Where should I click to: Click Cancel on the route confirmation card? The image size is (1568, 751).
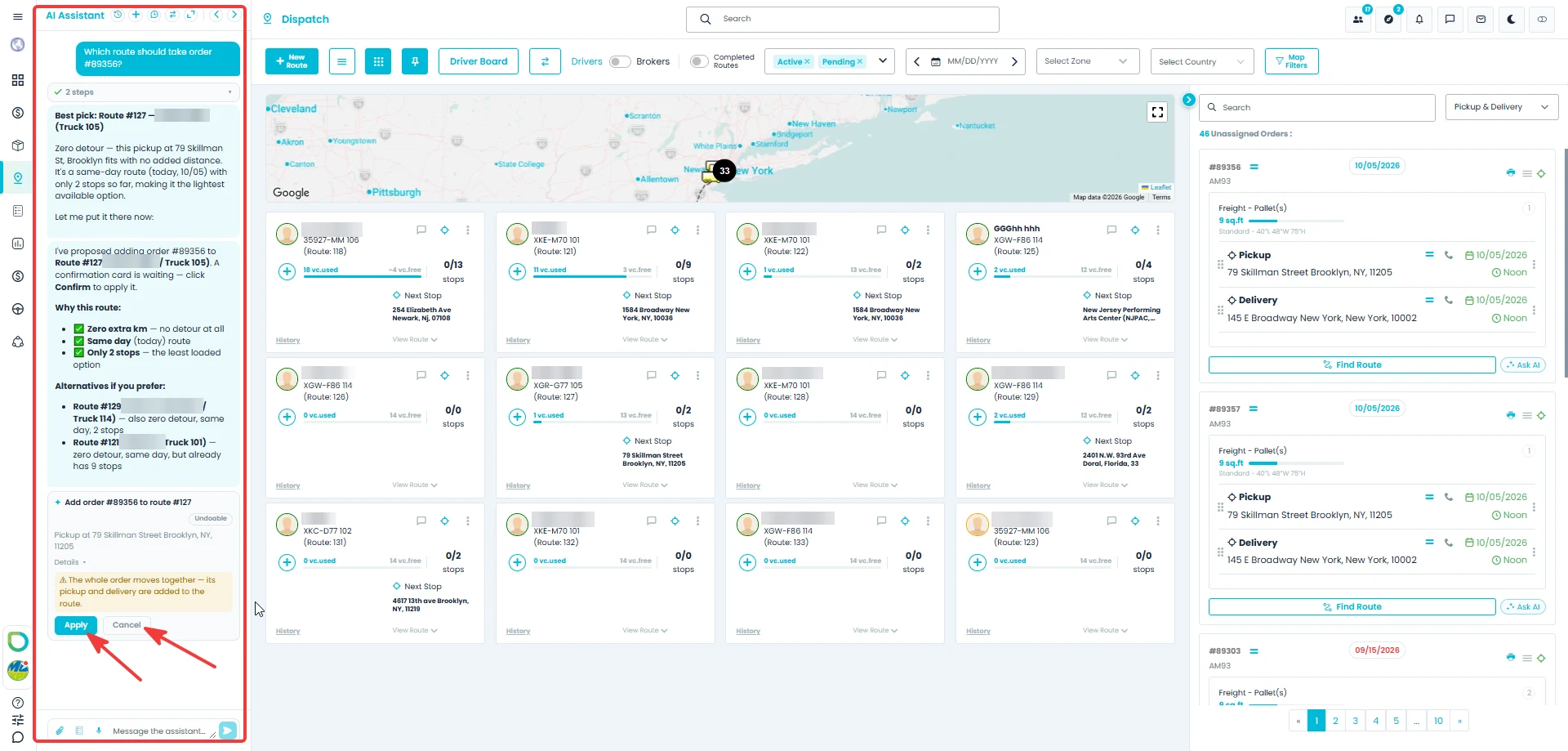(127, 625)
